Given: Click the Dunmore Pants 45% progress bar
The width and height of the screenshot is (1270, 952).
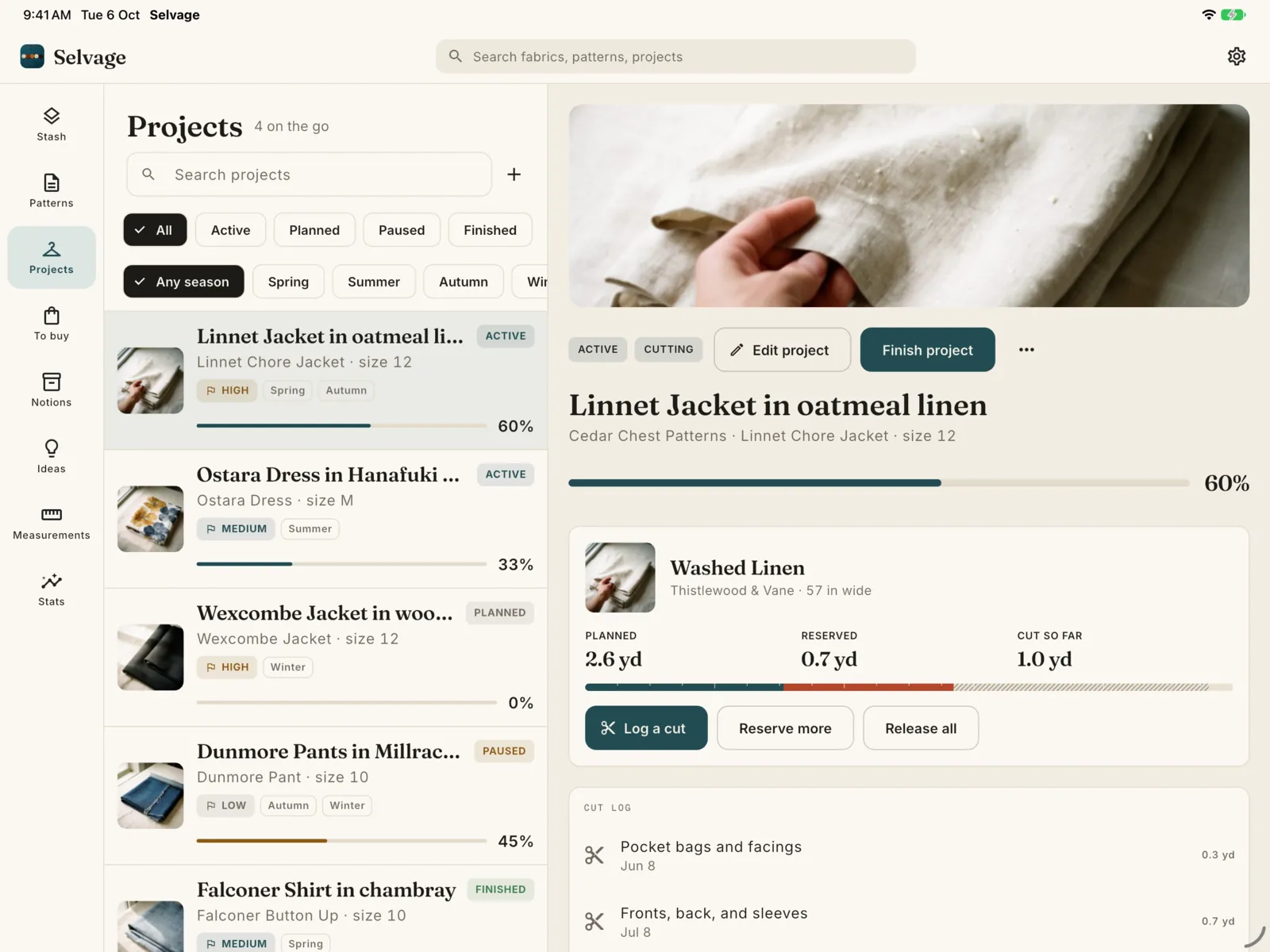Looking at the screenshot, I should [x=341, y=841].
